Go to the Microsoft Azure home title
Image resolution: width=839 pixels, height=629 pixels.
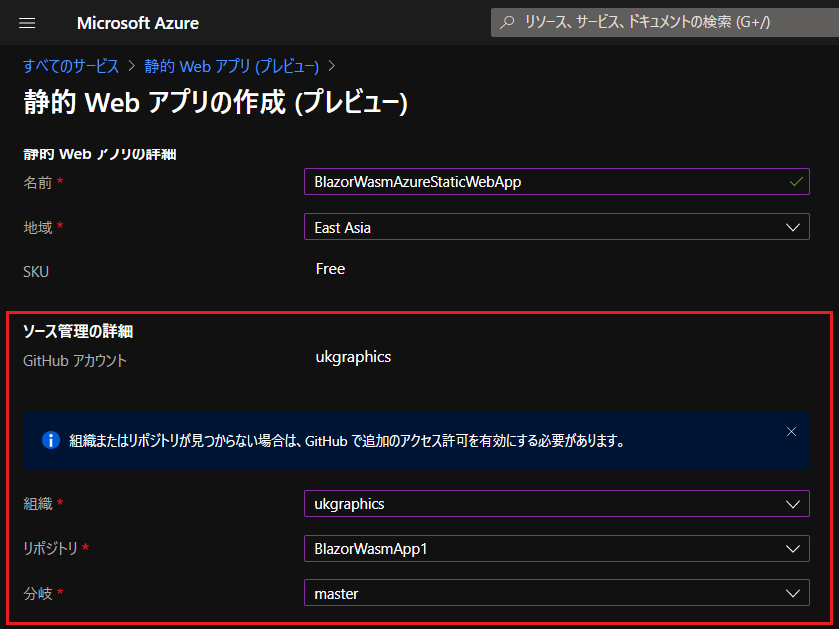(138, 23)
